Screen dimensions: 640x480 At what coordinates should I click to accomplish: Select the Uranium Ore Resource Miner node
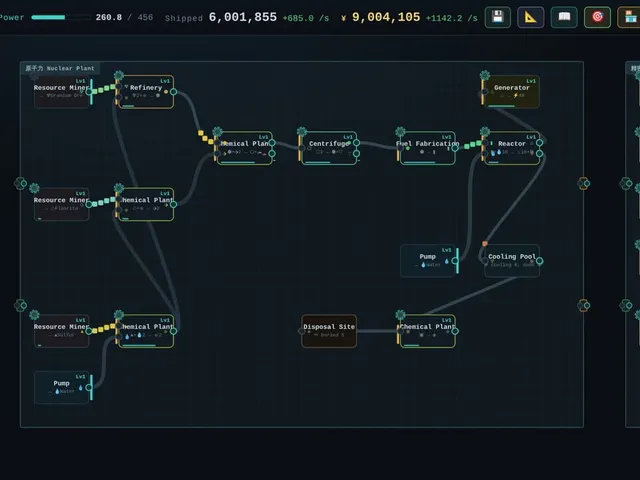point(62,92)
